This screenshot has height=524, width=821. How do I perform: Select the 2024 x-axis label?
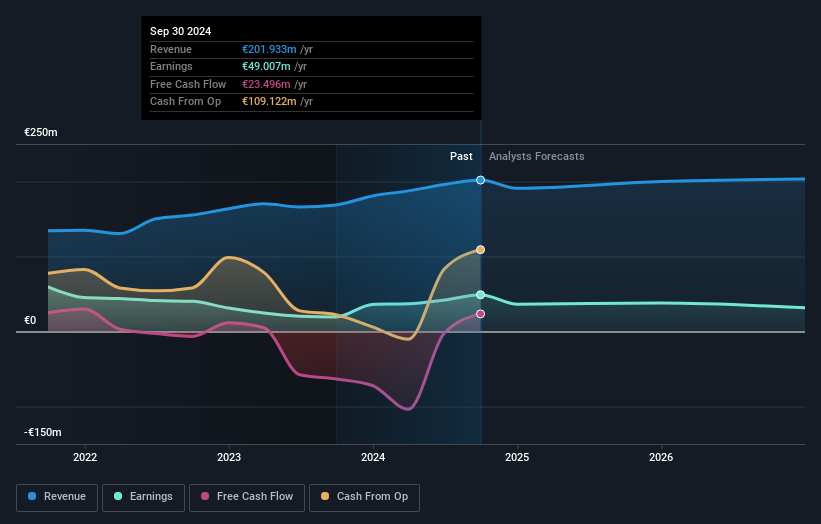(x=373, y=458)
